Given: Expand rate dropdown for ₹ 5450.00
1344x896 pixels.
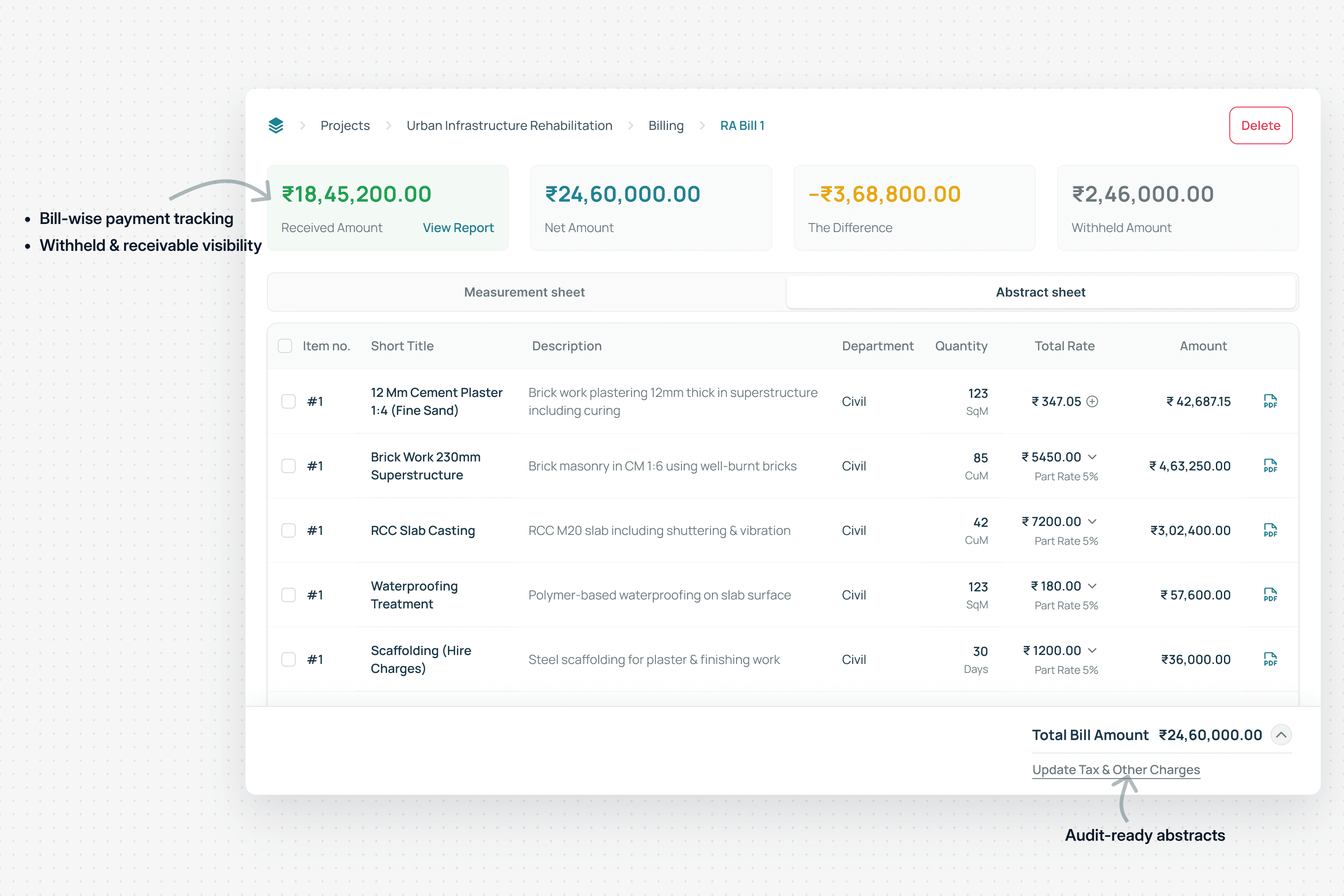Looking at the screenshot, I should click(1092, 457).
